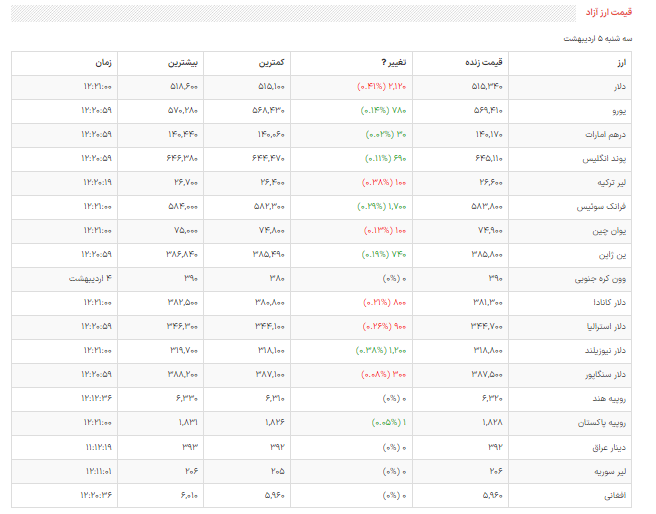Open the یورو (Euro) currency link
Image resolution: width=656 pixels, height=514 pixels.
[x=619, y=110]
